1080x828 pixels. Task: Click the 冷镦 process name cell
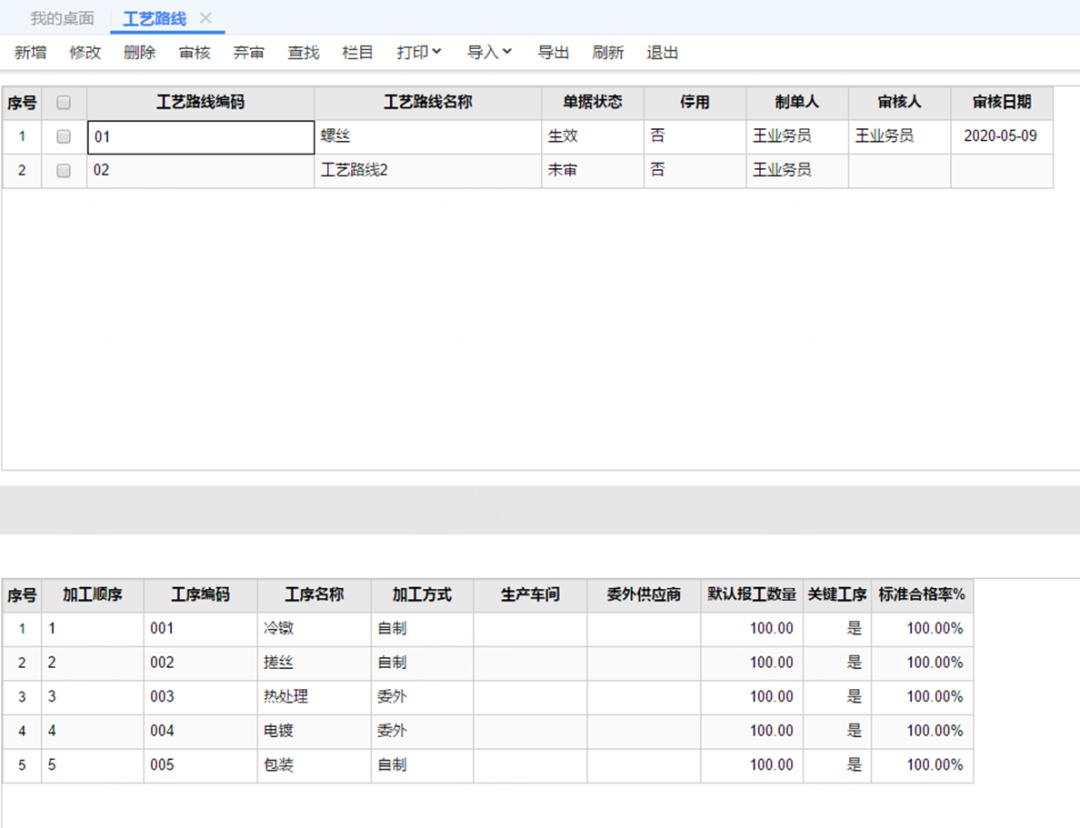pos(314,629)
